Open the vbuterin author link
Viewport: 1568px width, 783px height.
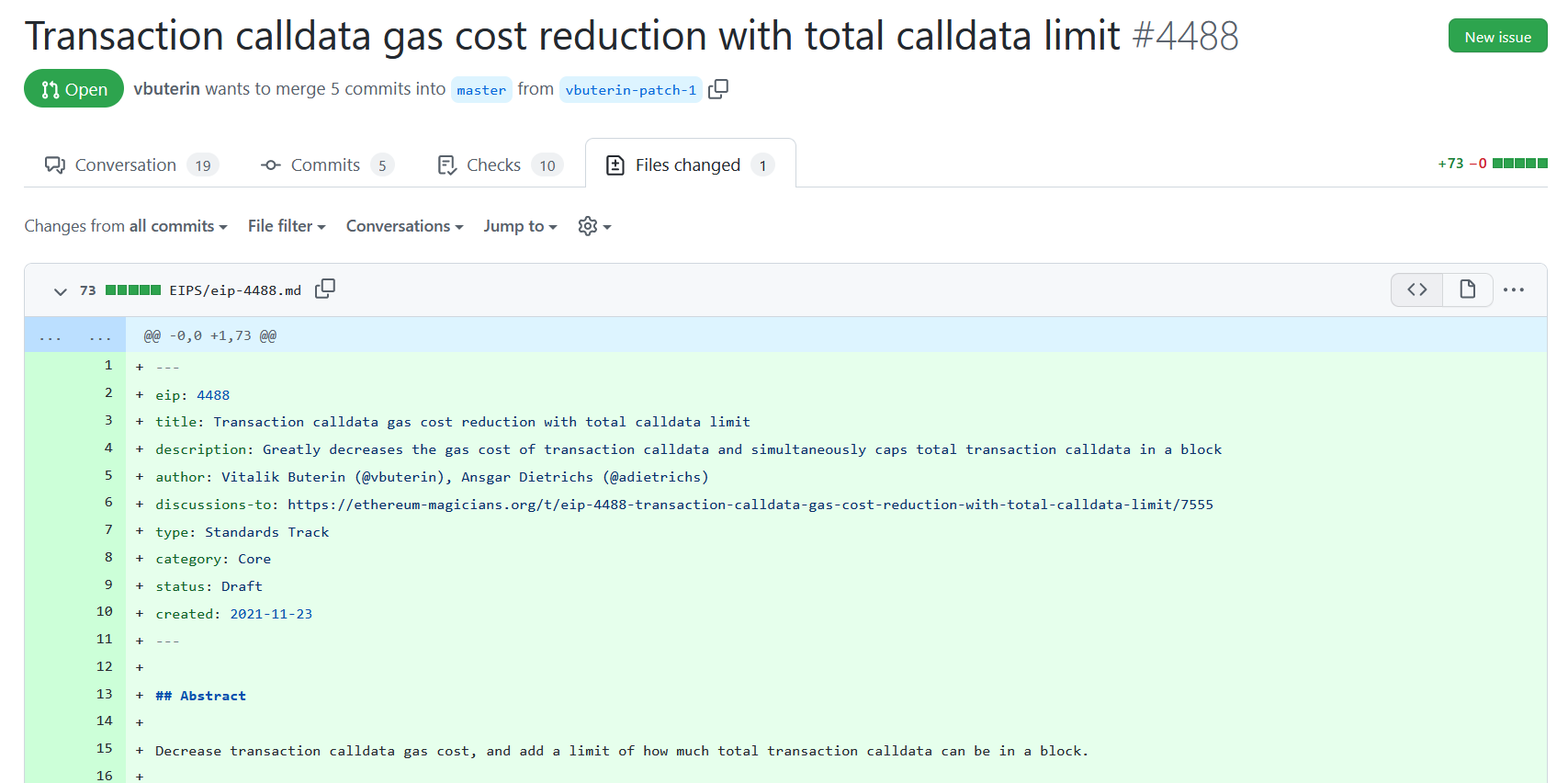[x=166, y=89]
